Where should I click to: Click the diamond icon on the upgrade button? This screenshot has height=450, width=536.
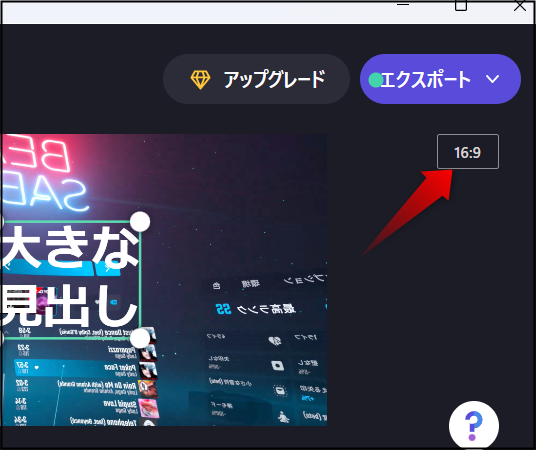click(x=200, y=80)
